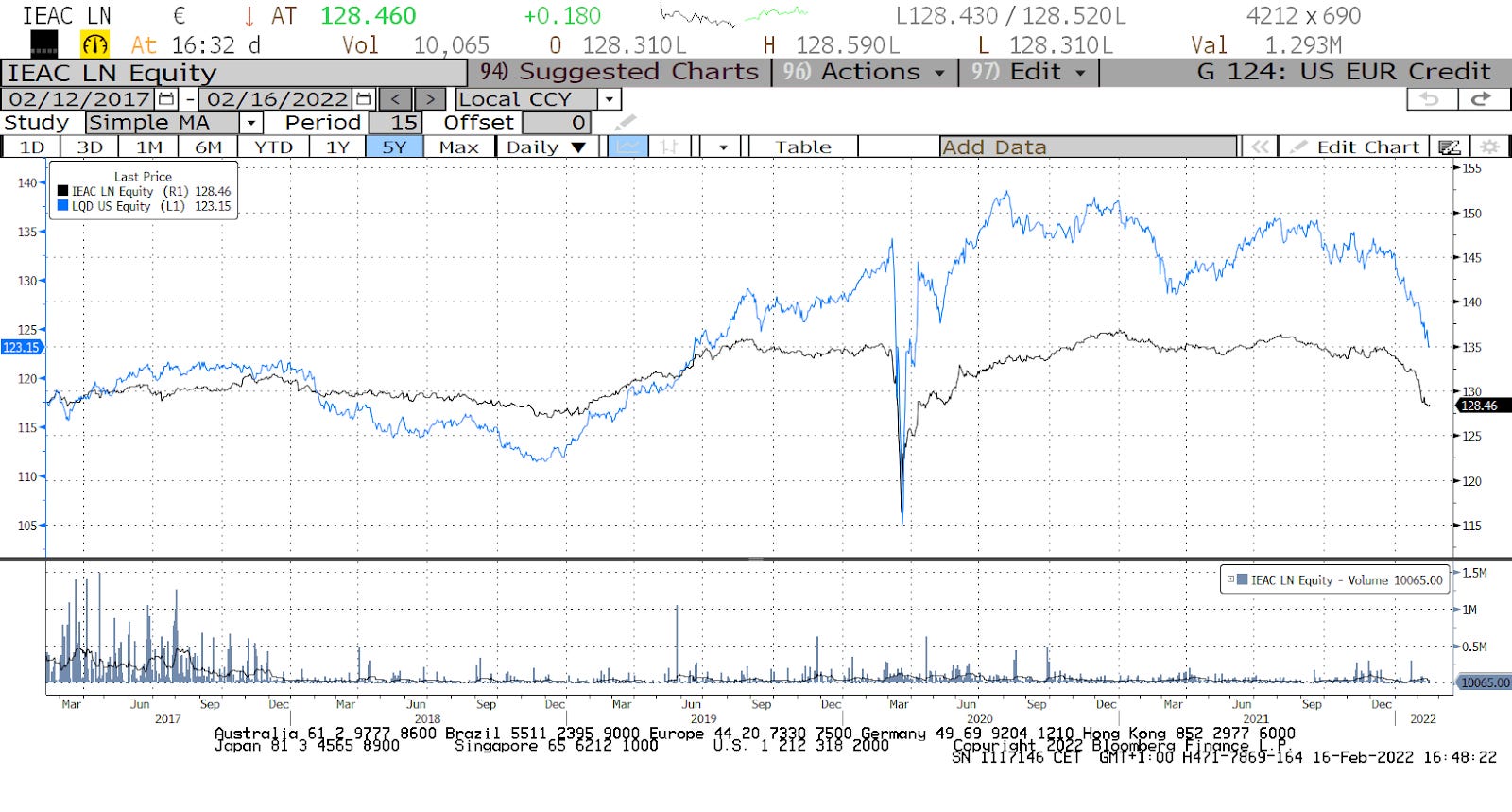
Task: Click the low price L 128.310L
Action: click(1045, 45)
